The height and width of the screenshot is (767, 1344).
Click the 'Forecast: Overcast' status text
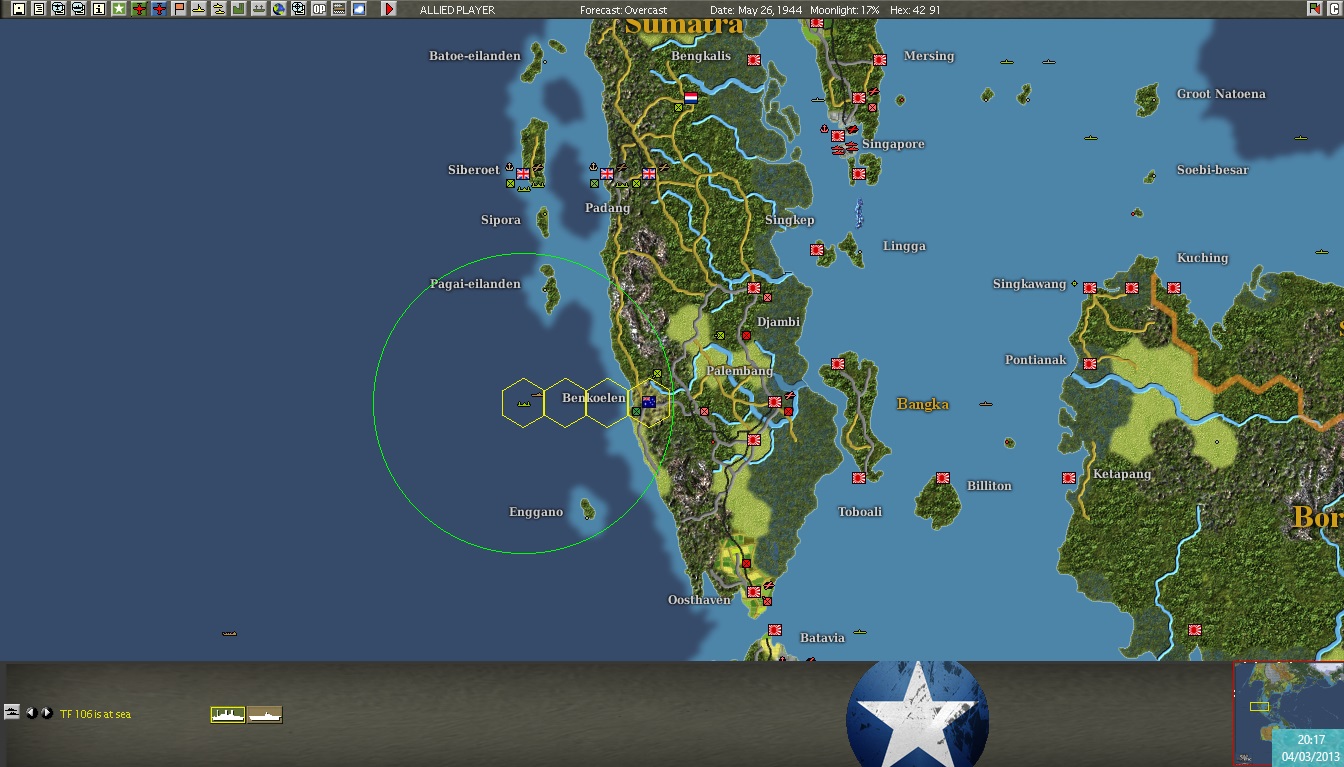[x=624, y=10]
